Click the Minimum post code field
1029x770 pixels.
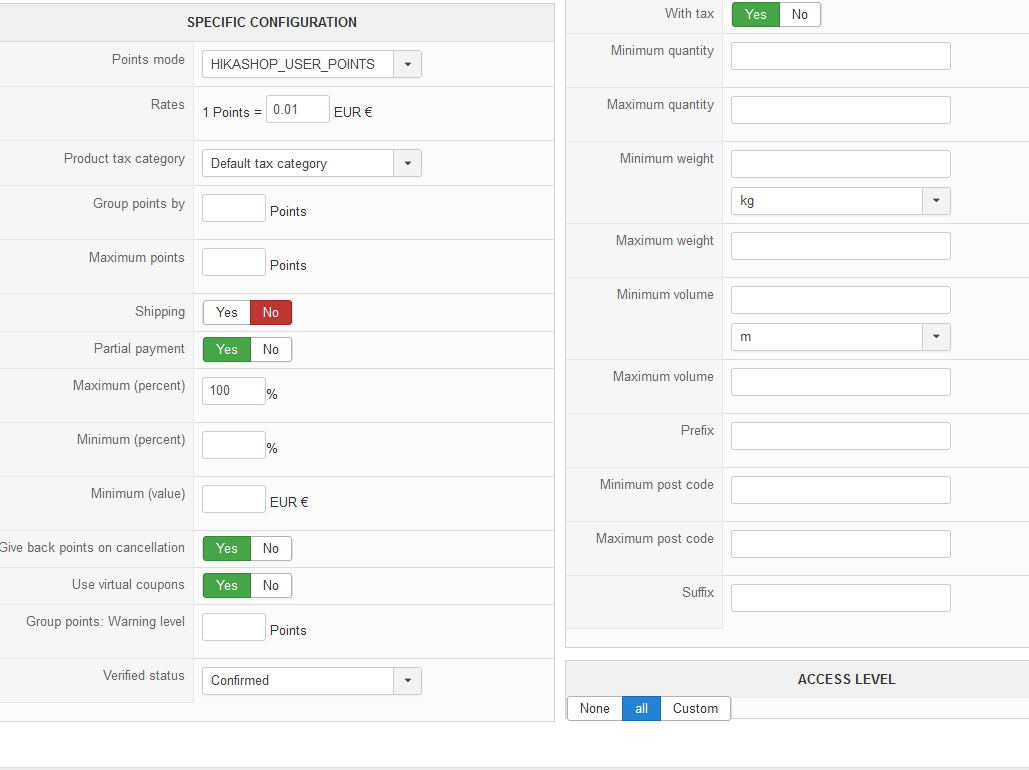point(840,490)
